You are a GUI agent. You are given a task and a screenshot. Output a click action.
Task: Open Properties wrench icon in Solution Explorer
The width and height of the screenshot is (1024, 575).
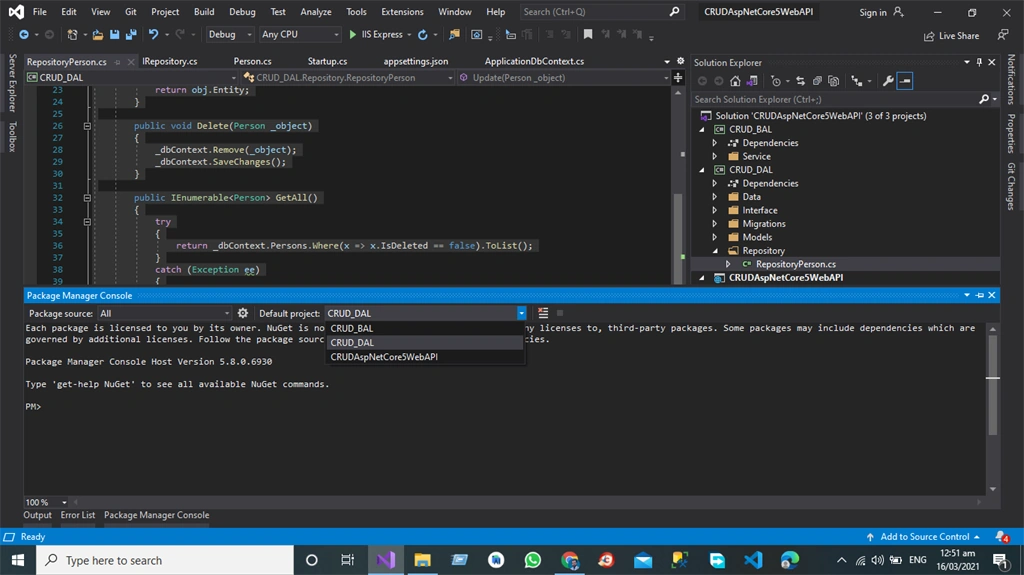888,81
